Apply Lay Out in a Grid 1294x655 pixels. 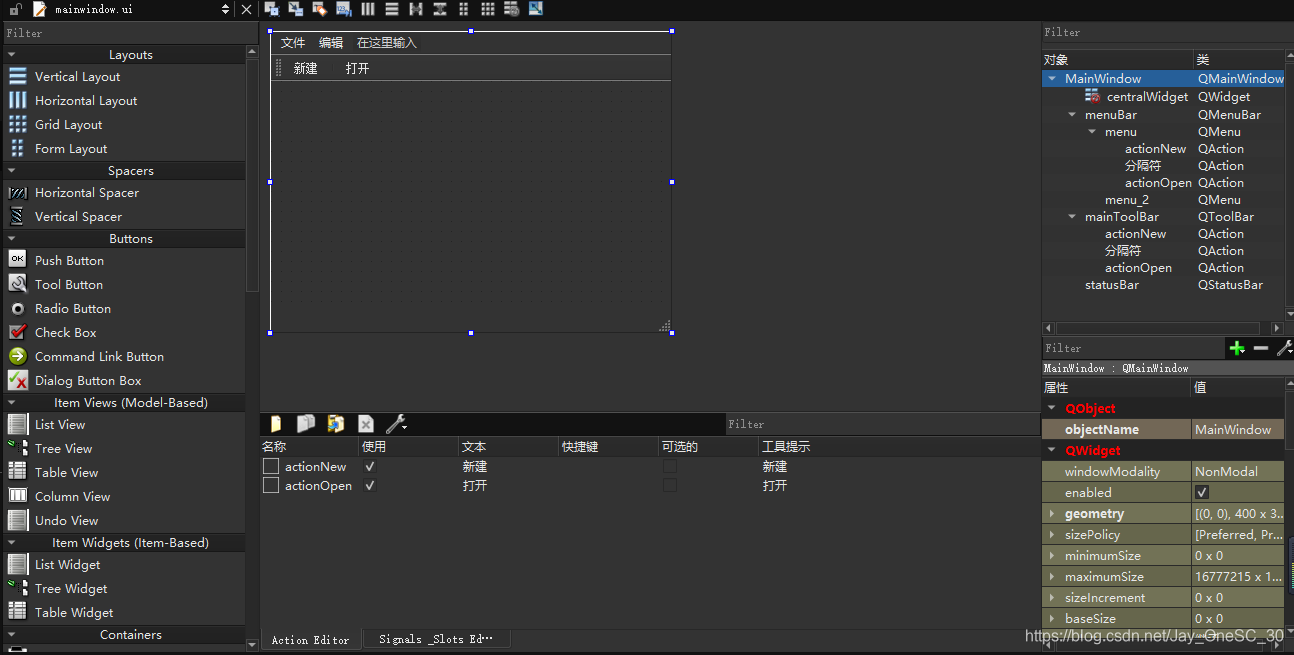click(x=488, y=9)
